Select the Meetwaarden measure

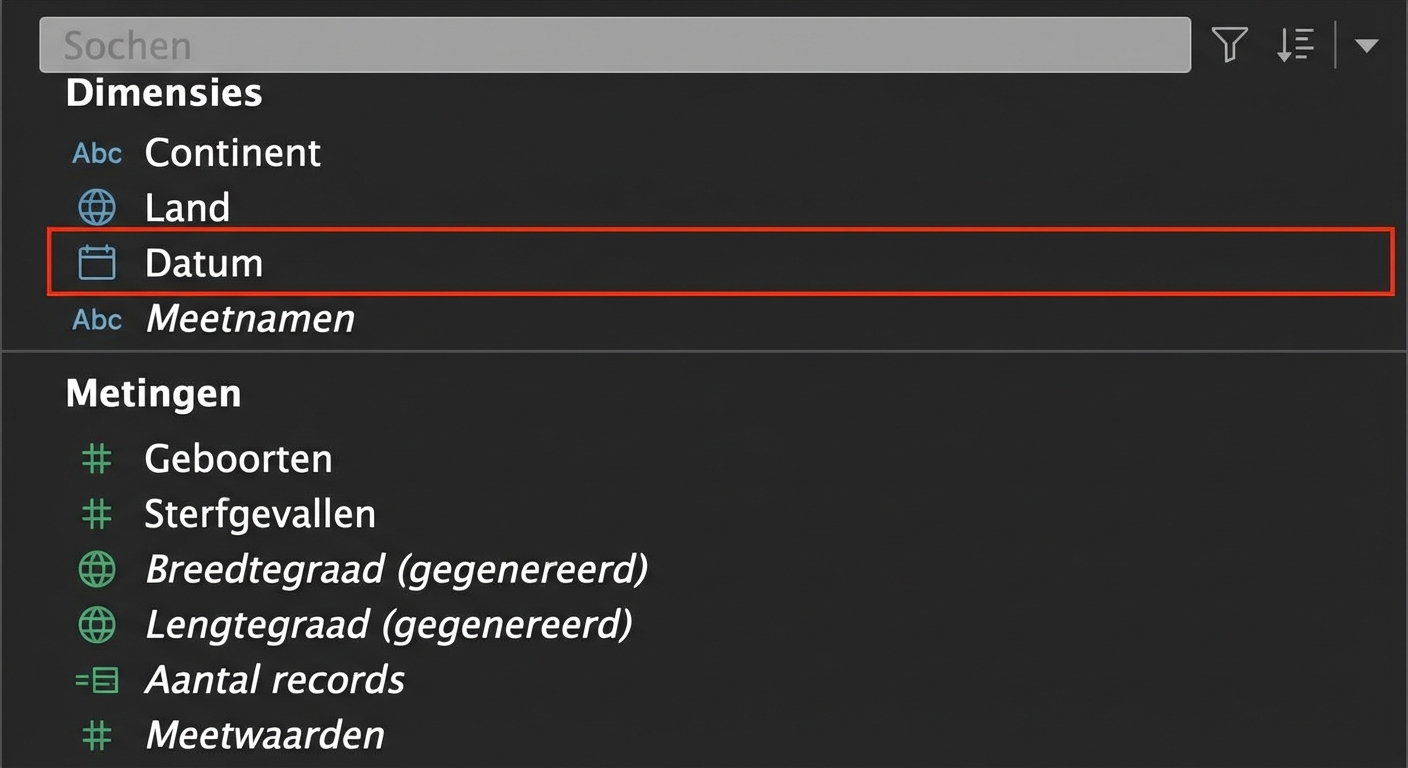point(265,735)
